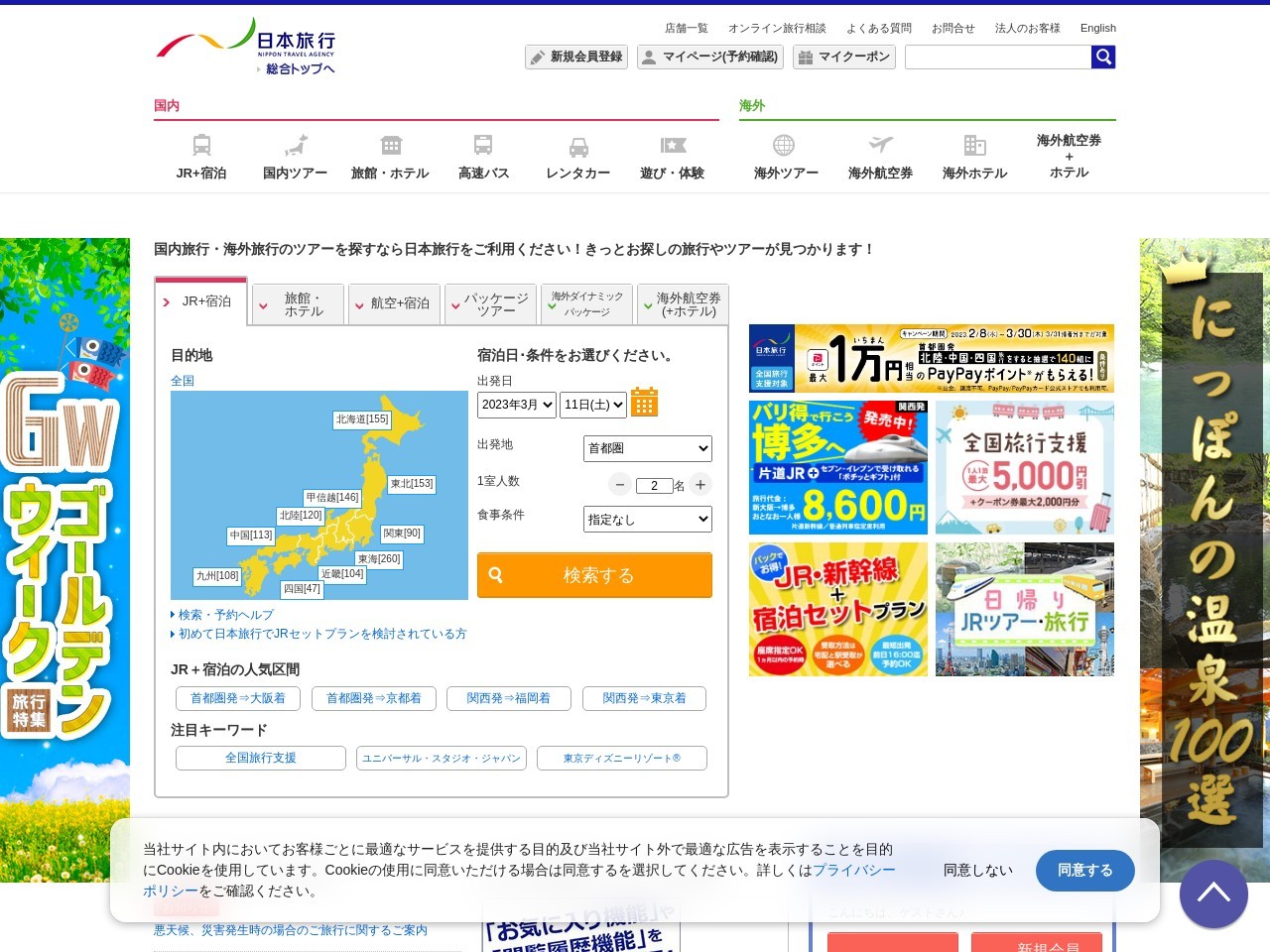Switch to パッケージツアー search tab
This screenshot has height=952, width=1270.
(490, 304)
